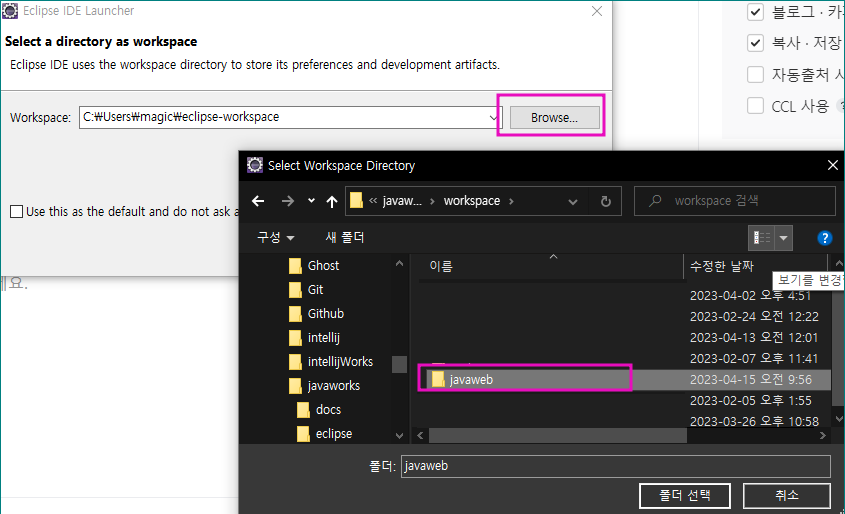
Task: Open the 구성 menu
Action: click(x=275, y=238)
